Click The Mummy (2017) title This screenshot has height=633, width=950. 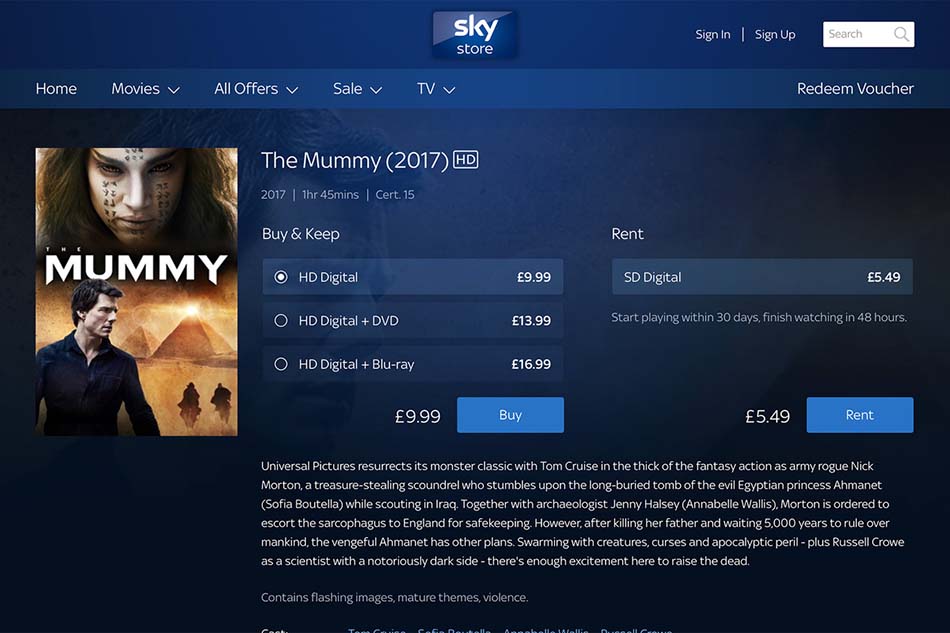355,161
